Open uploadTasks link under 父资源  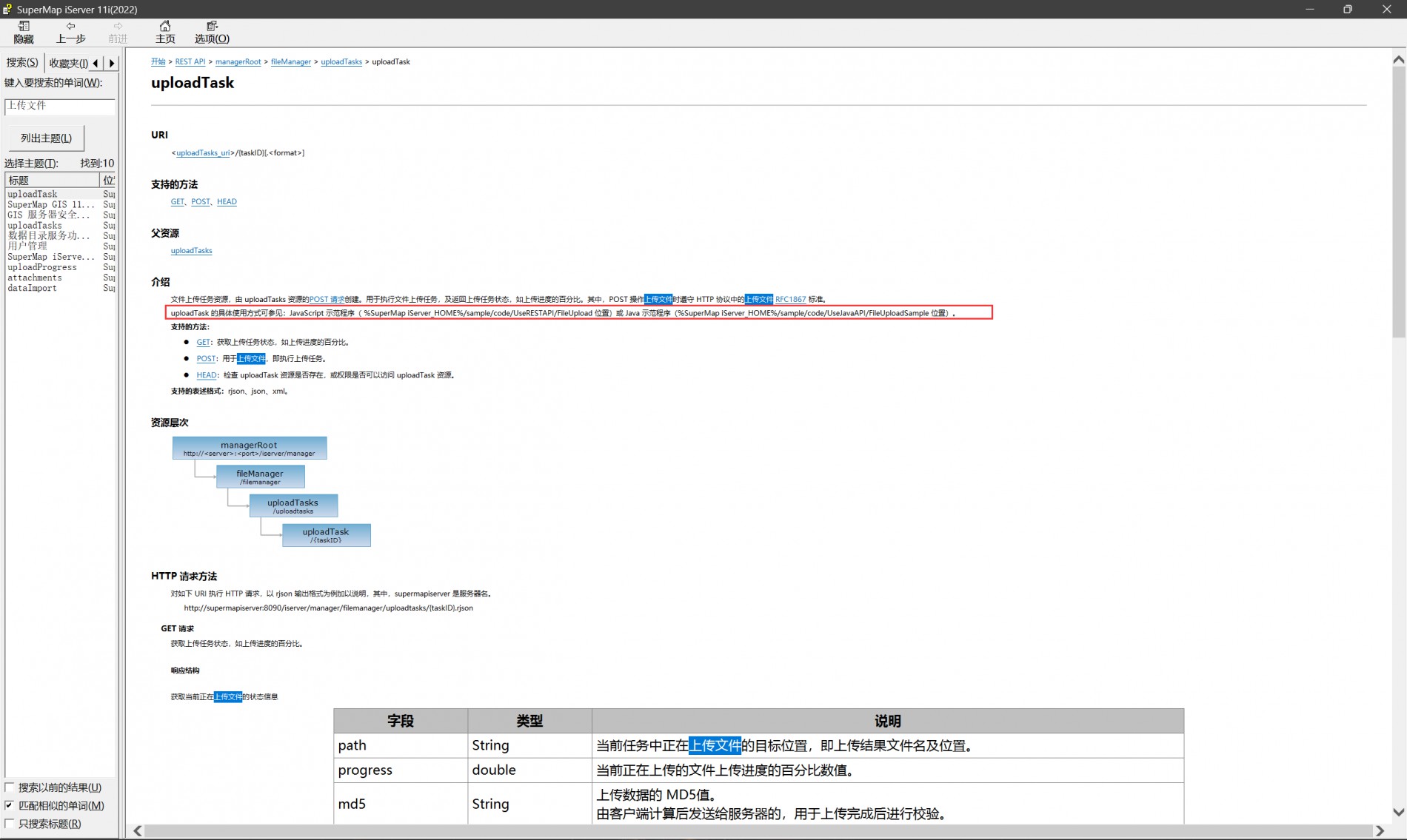coord(191,250)
